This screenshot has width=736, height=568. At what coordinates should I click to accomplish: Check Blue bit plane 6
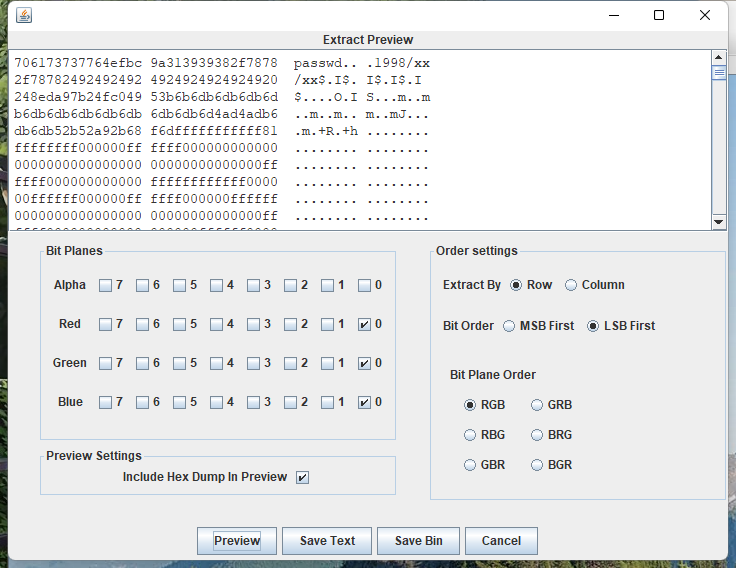142,402
